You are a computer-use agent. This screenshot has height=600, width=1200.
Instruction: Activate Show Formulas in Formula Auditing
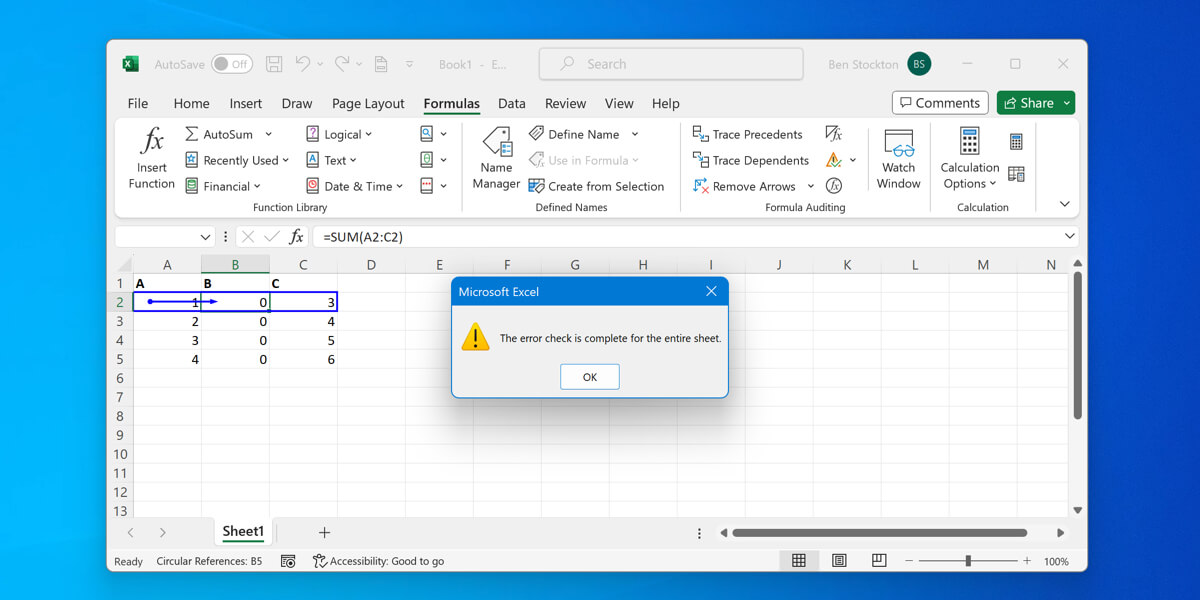[x=833, y=133]
